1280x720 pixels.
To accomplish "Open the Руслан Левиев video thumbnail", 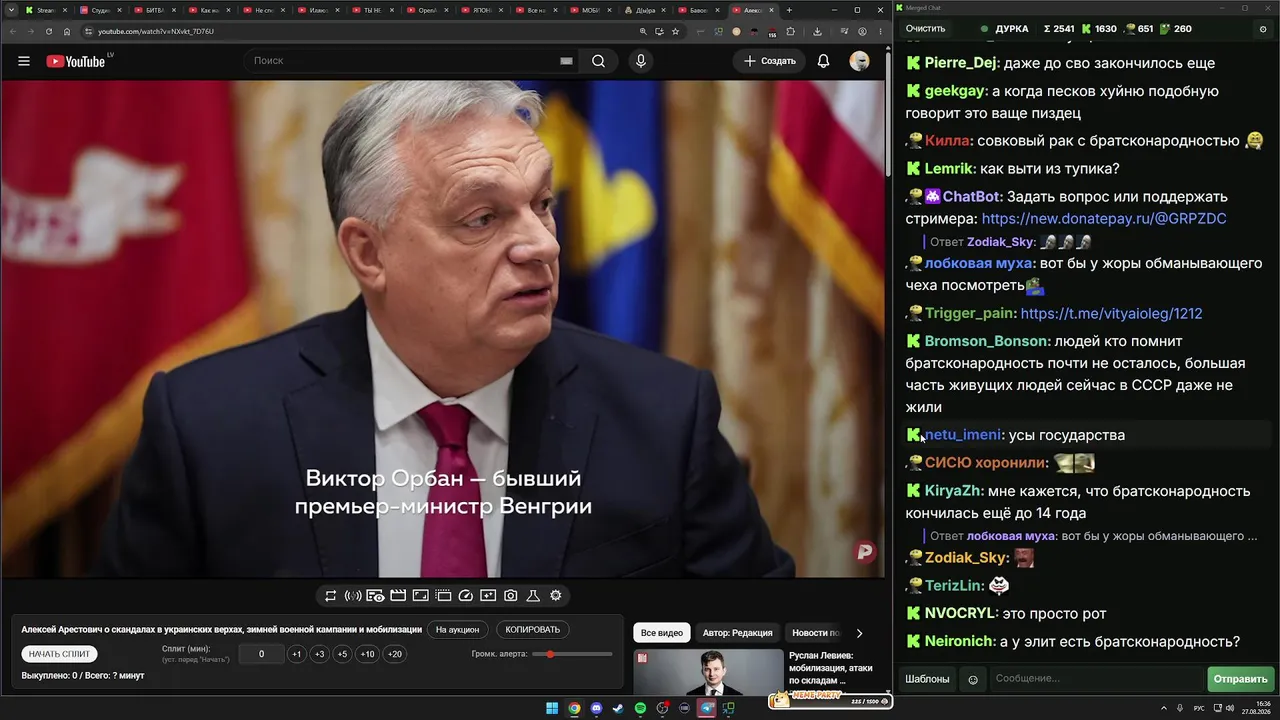I will [x=708, y=673].
